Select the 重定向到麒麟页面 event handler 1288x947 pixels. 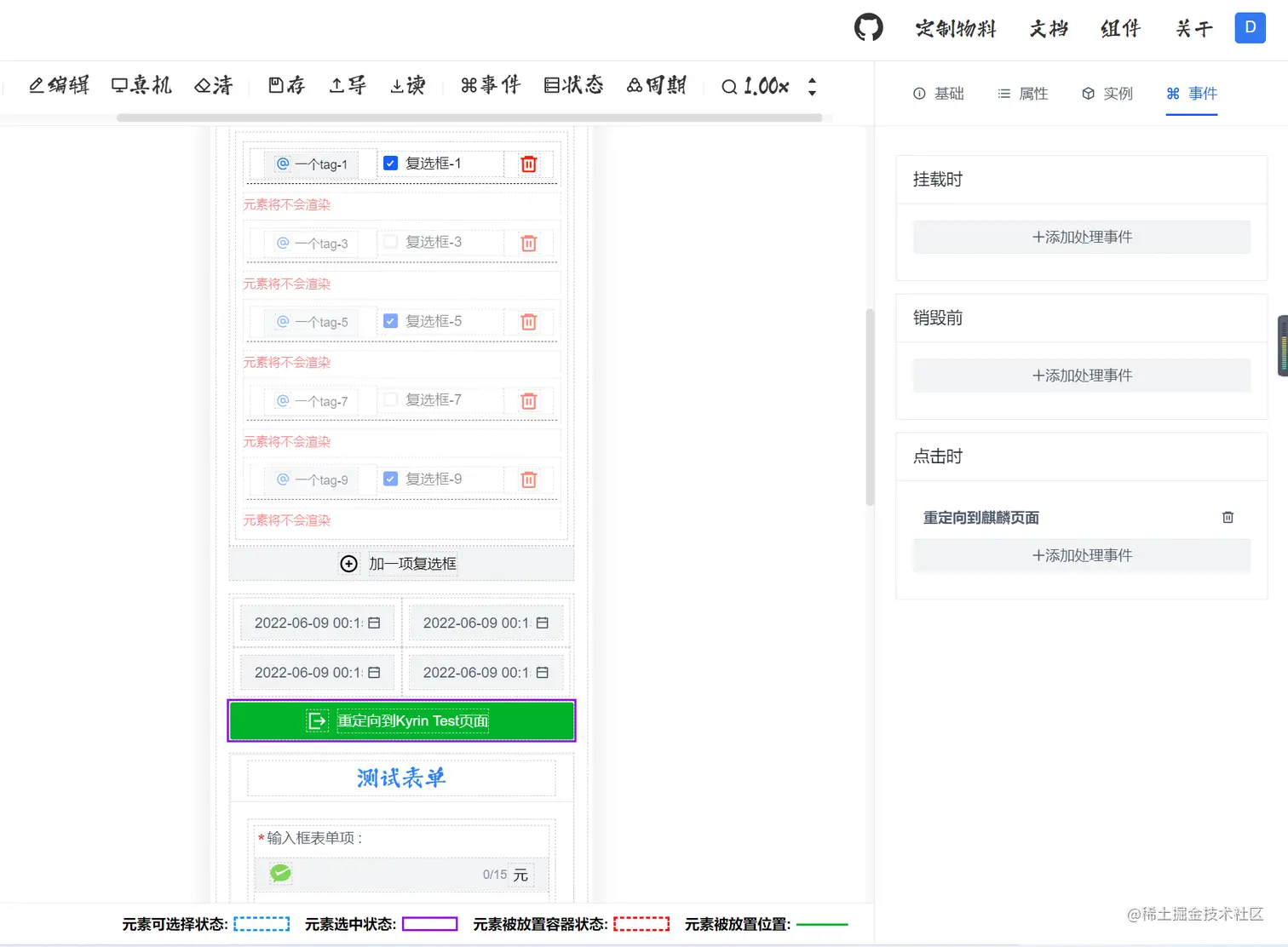[981, 517]
